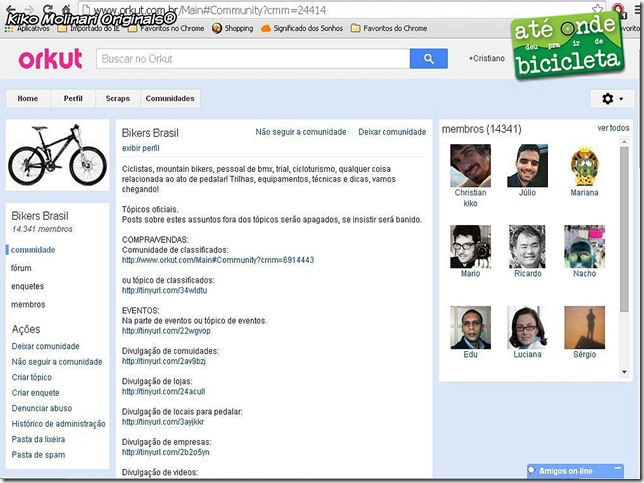
Task: Open Pasta da lixeira
Action: (38, 439)
